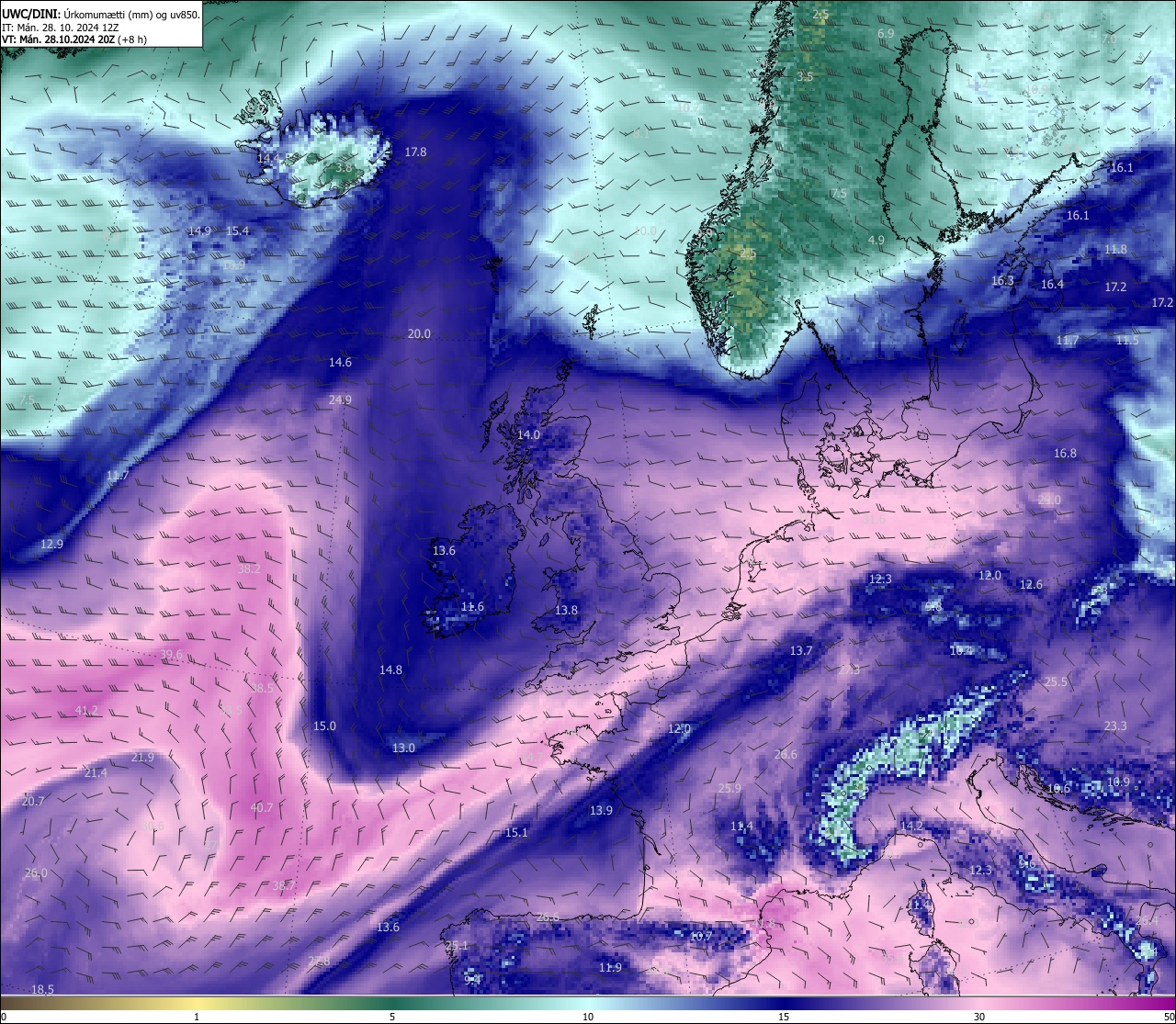Click the 21.4 value on the map
1176x1024 pixels.
pyautogui.click(x=96, y=772)
